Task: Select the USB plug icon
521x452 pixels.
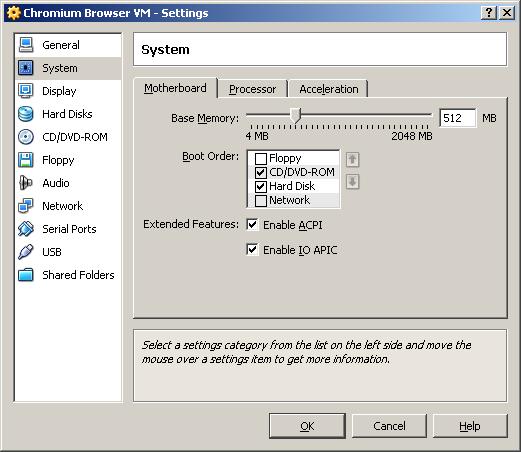Action: 26,252
